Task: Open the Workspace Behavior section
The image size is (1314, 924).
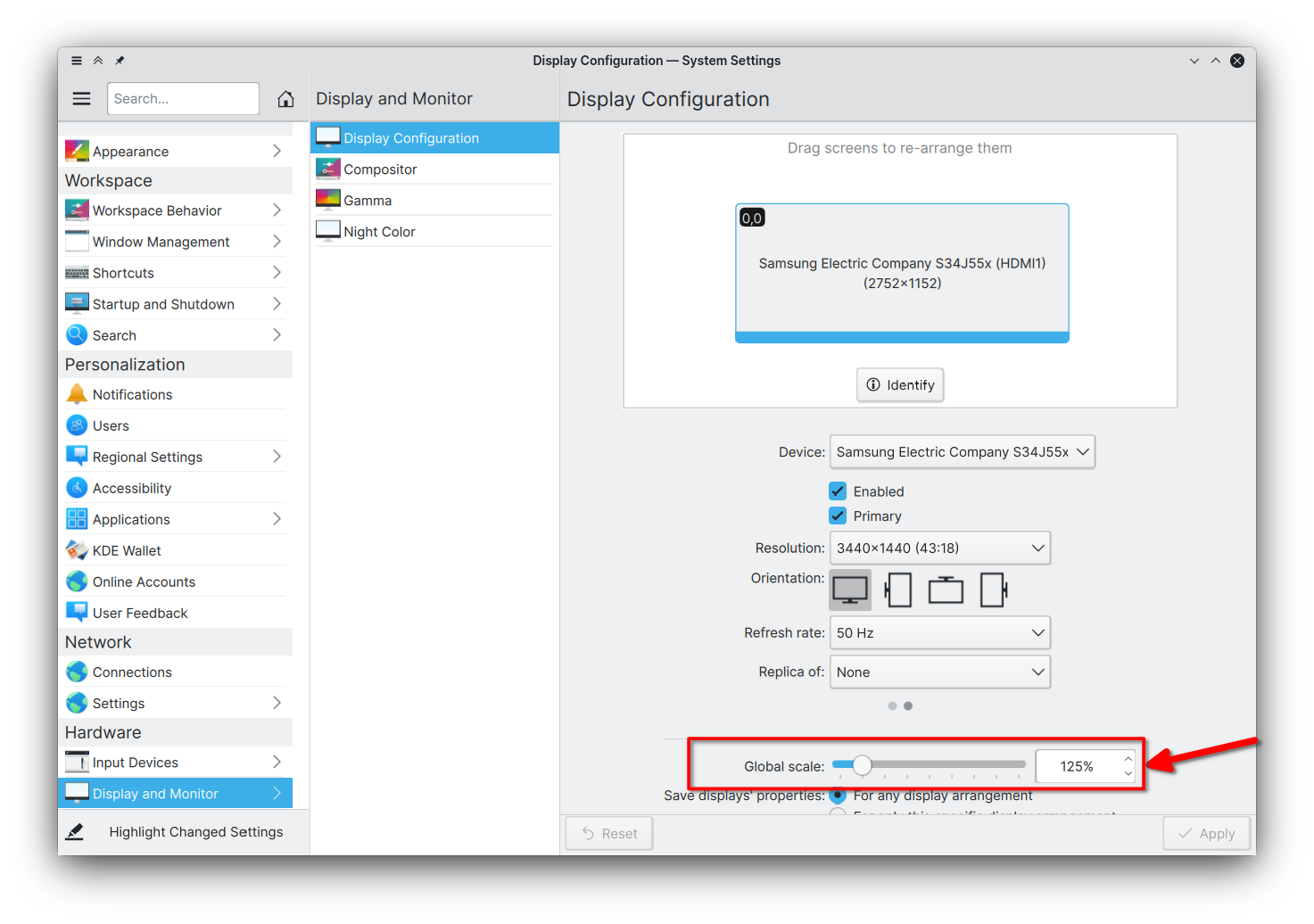Action: click(157, 210)
